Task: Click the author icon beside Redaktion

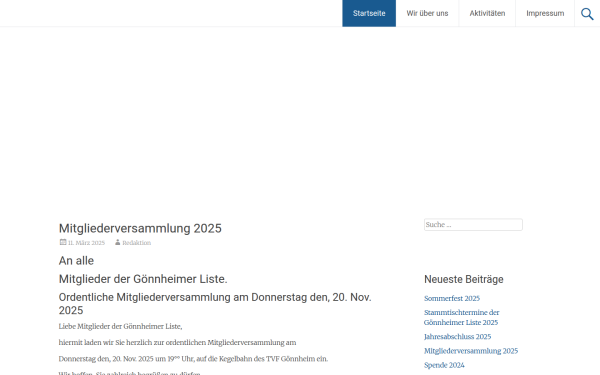Action: (x=117, y=242)
